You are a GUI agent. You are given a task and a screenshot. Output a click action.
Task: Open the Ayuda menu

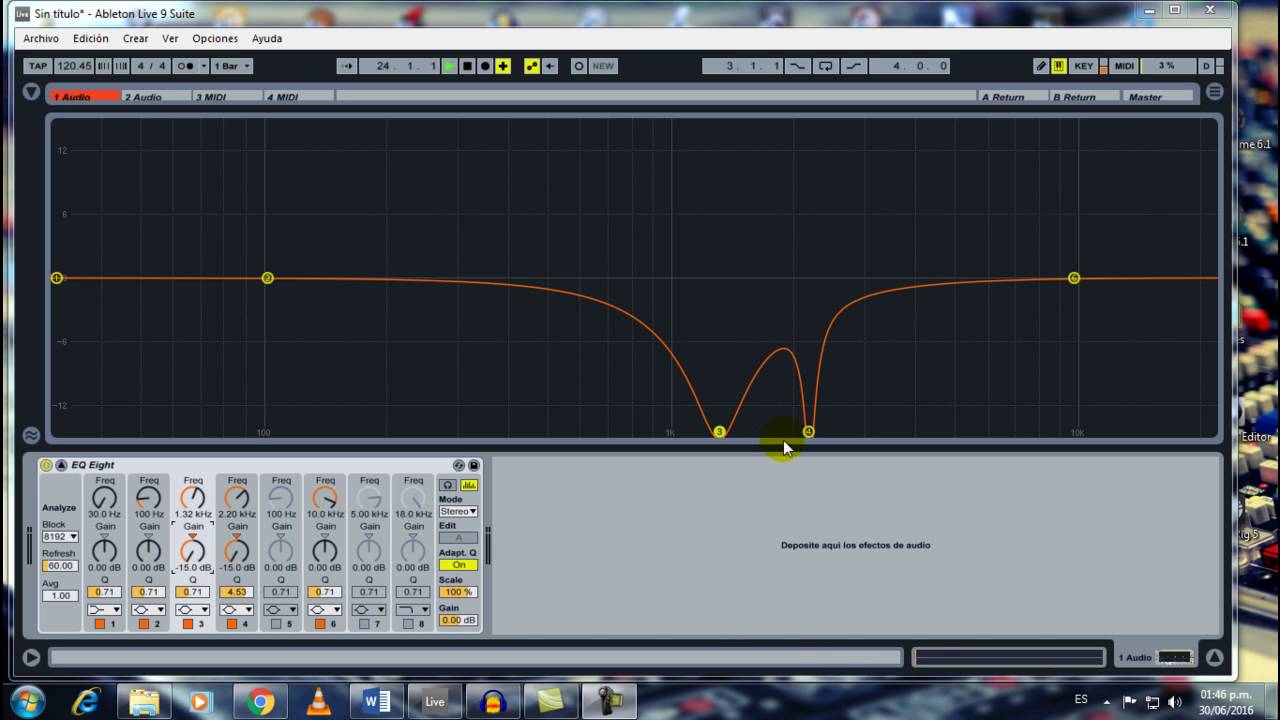coord(267,38)
